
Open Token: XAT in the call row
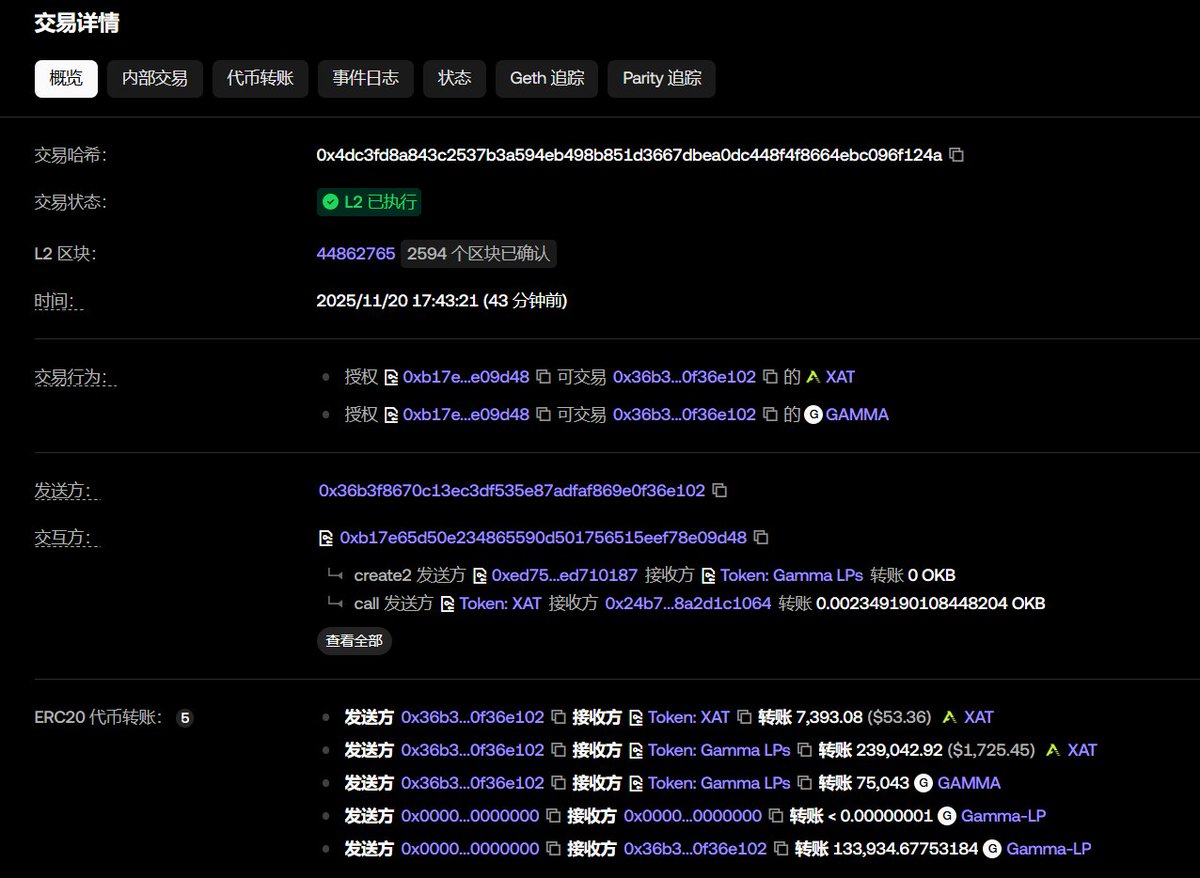[500, 603]
